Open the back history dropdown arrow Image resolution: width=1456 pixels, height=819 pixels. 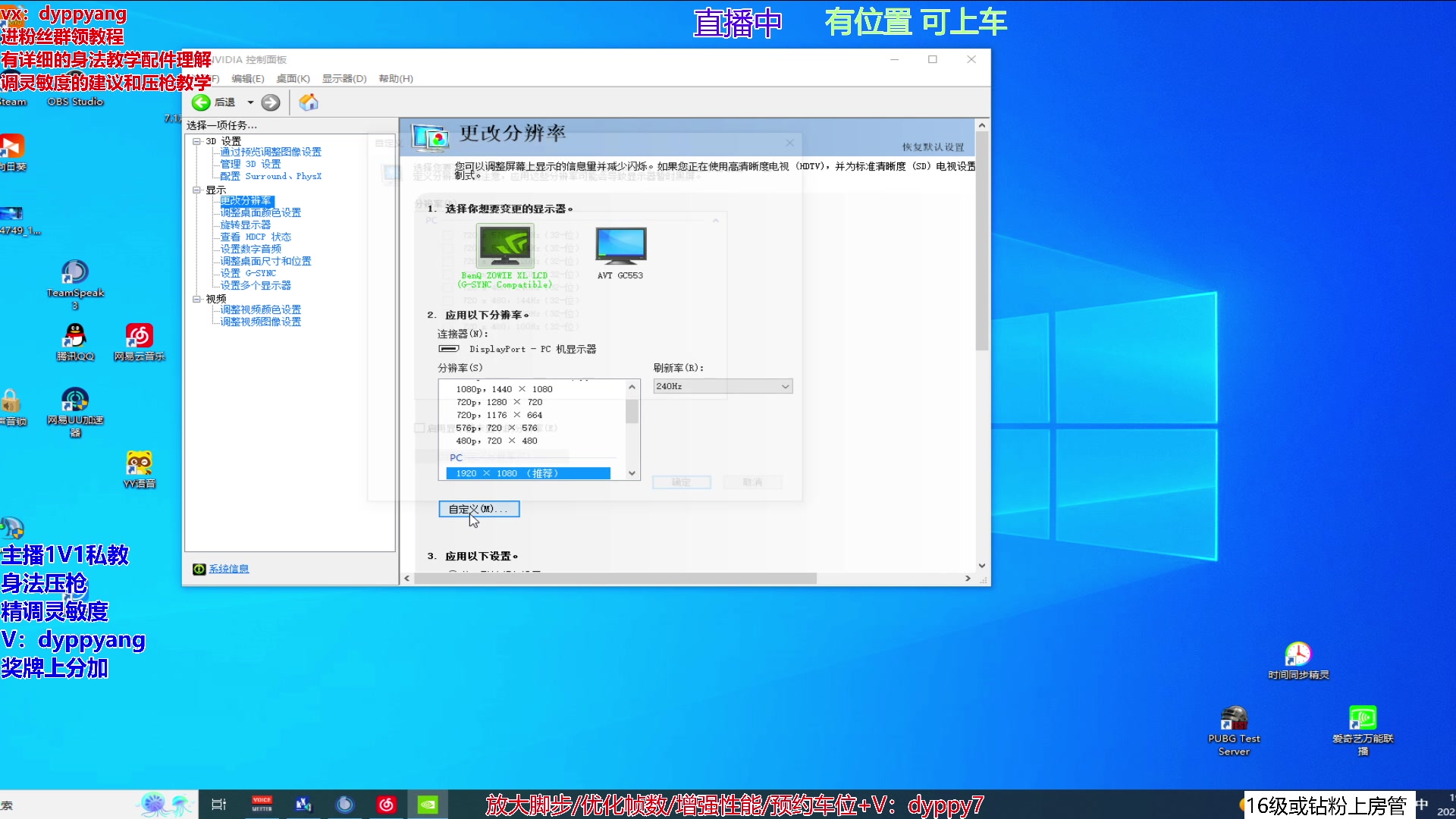tap(250, 102)
